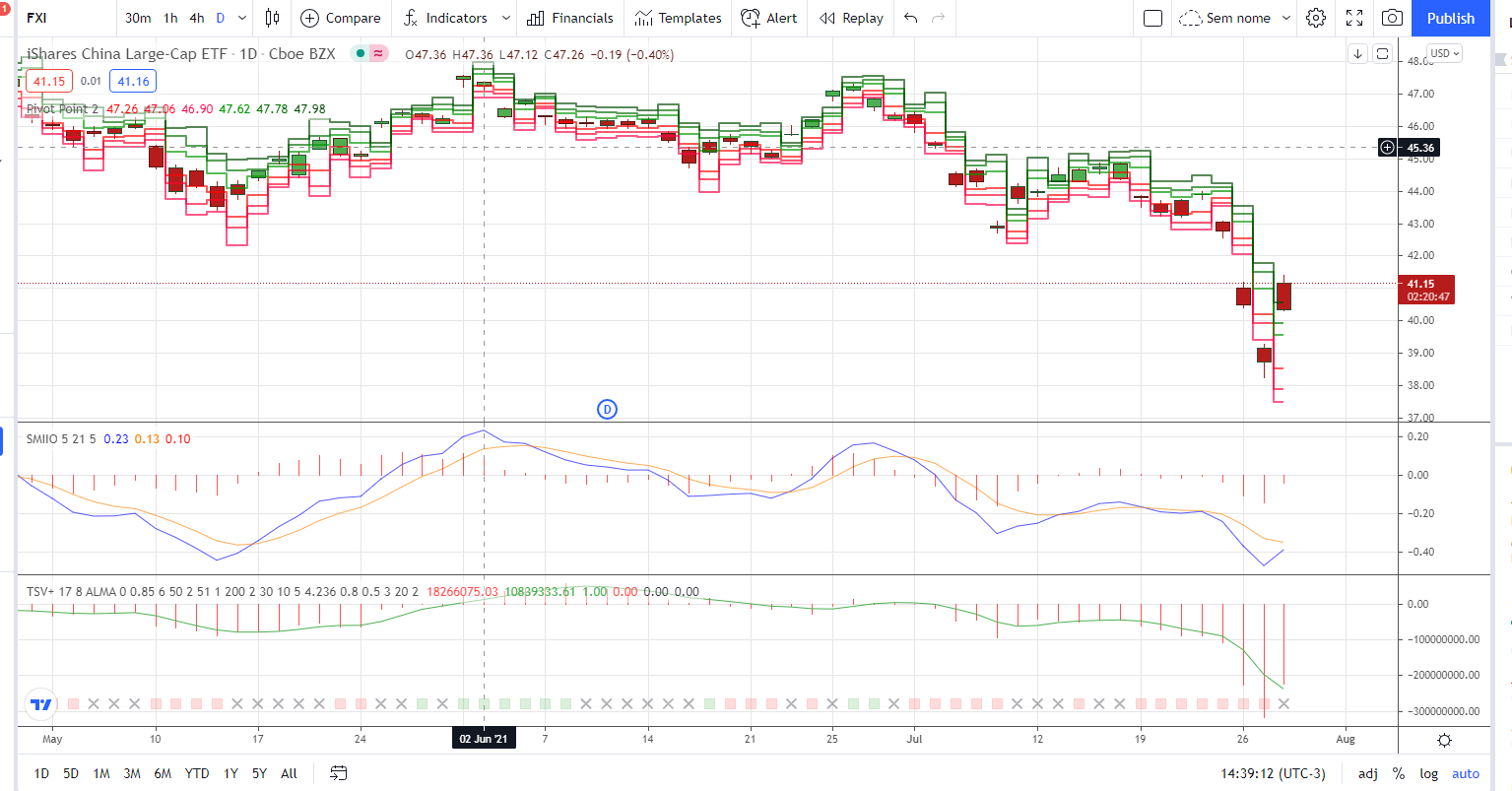This screenshot has width=1512, height=791.
Task: Select the SMIIO 5 21 5 indicator legend
Action: [61, 439]
